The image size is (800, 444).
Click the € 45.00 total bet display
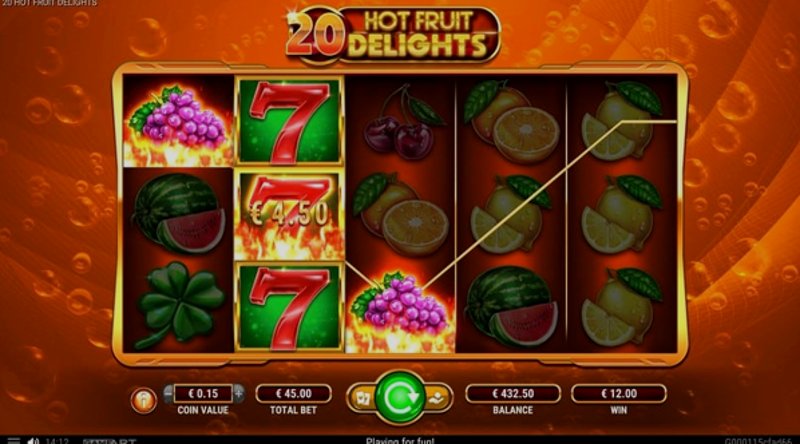[293, 393]
